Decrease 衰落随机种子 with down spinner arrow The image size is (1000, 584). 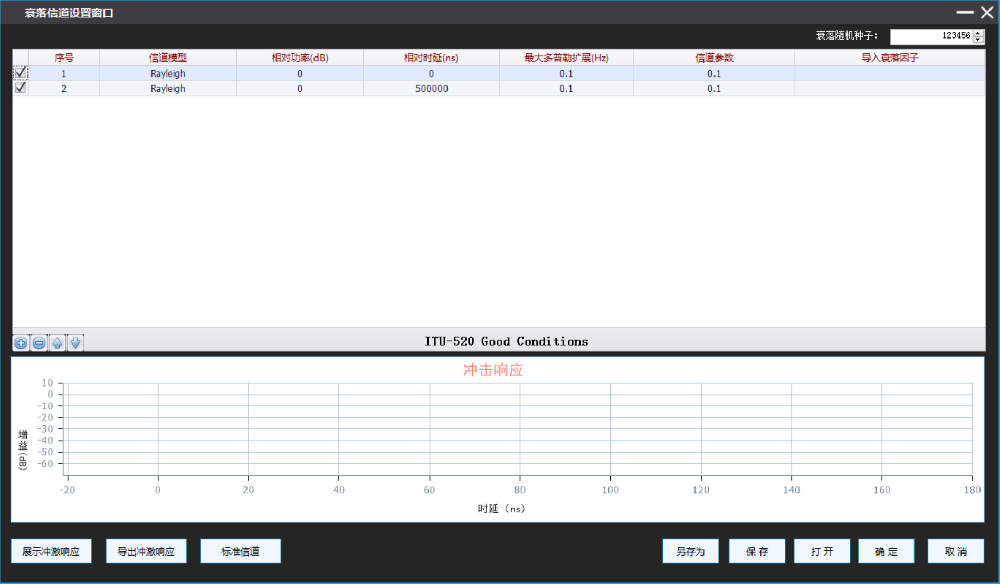[978, 39]
